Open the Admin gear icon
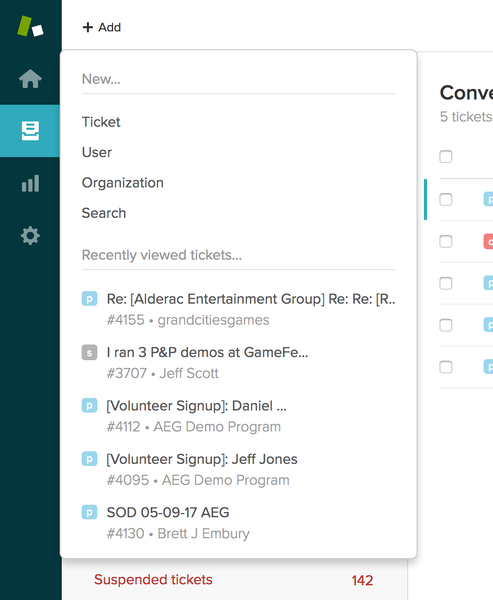493x600 pixels. [30, 235]
